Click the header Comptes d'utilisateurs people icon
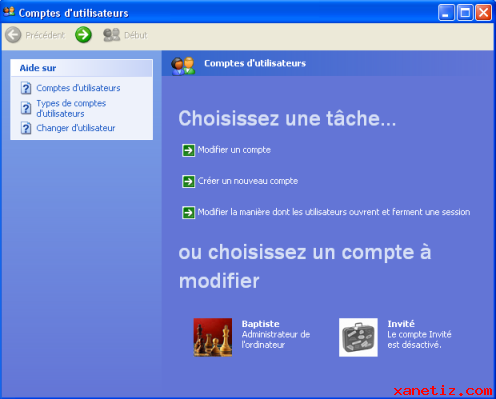This screenshot has width=496, height=399. (x=183, y=66)
